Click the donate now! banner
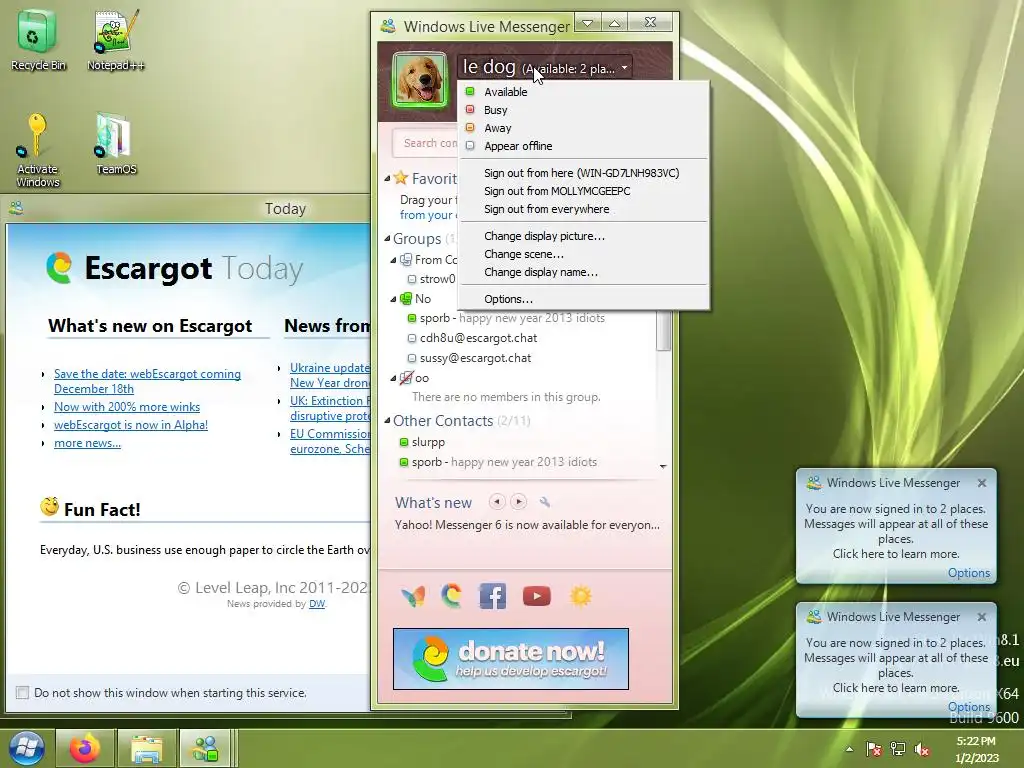 511,659
